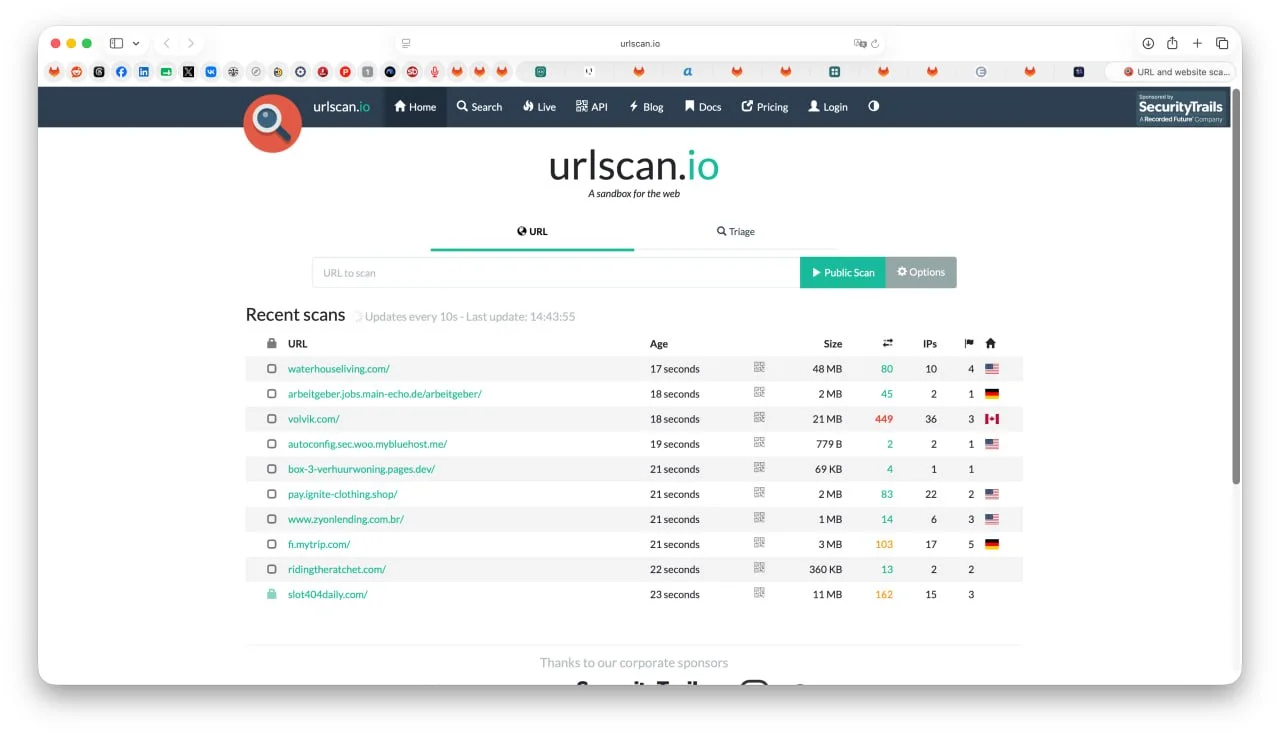The image size is (1280, 735).
Task: Click the Safari Share icon
Action: point(1172,43)
